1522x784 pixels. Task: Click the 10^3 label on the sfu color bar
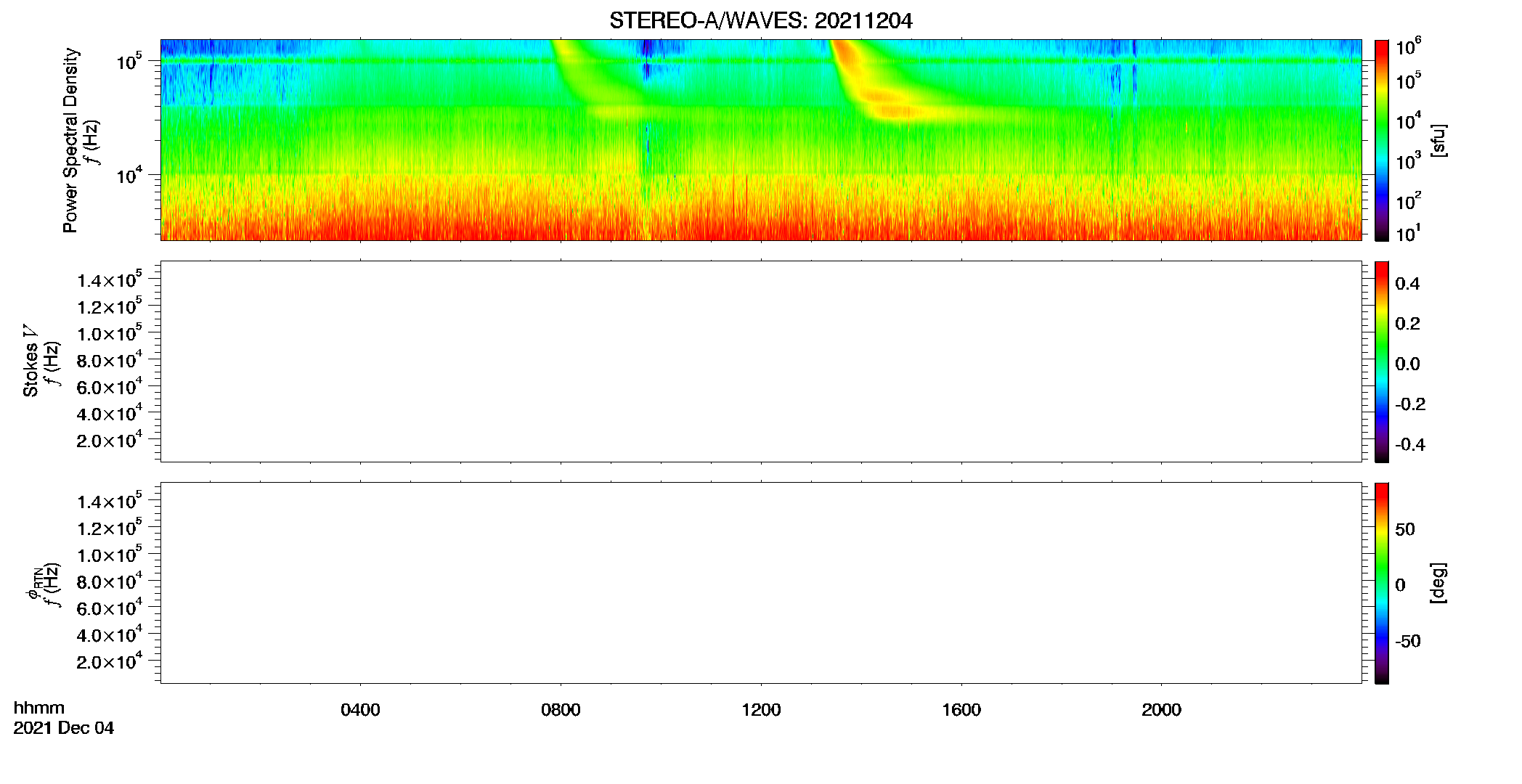point(1408,161)
